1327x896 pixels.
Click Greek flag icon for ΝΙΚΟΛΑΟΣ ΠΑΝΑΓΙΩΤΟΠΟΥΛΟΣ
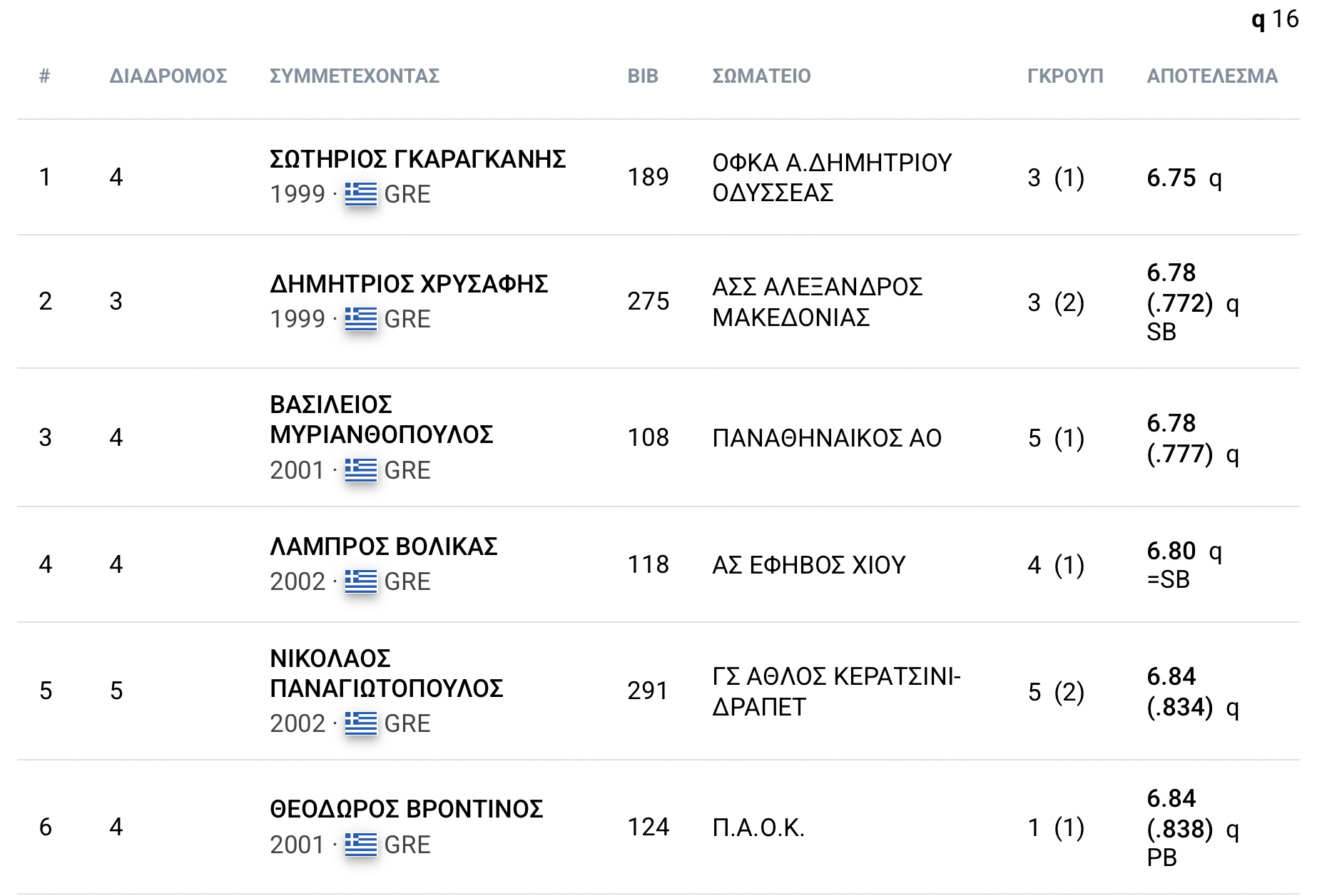coord(360,723)
